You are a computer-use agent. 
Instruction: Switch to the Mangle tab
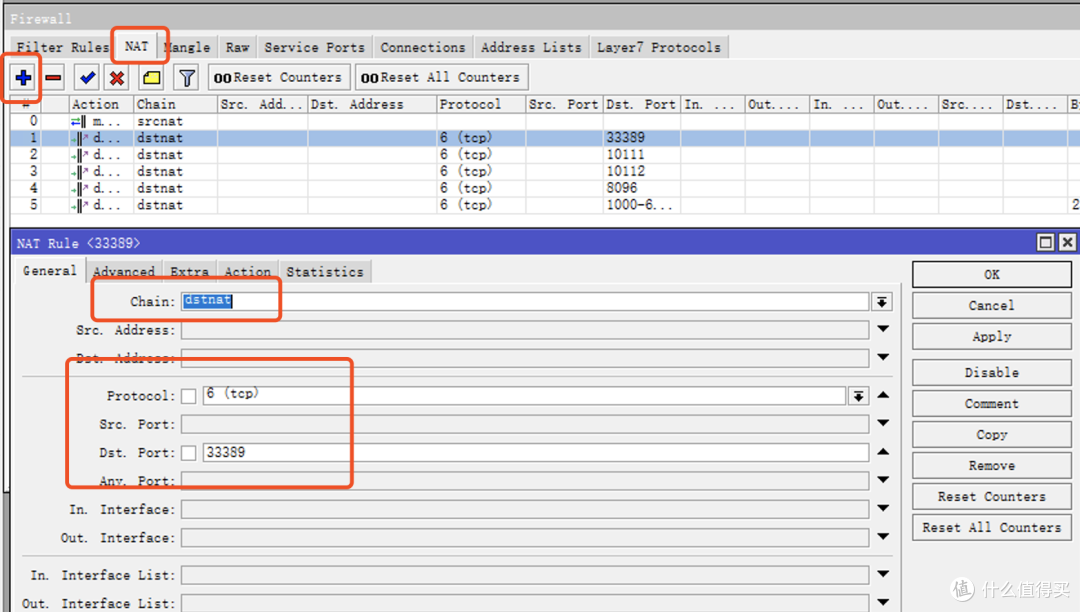click(186, 46)
